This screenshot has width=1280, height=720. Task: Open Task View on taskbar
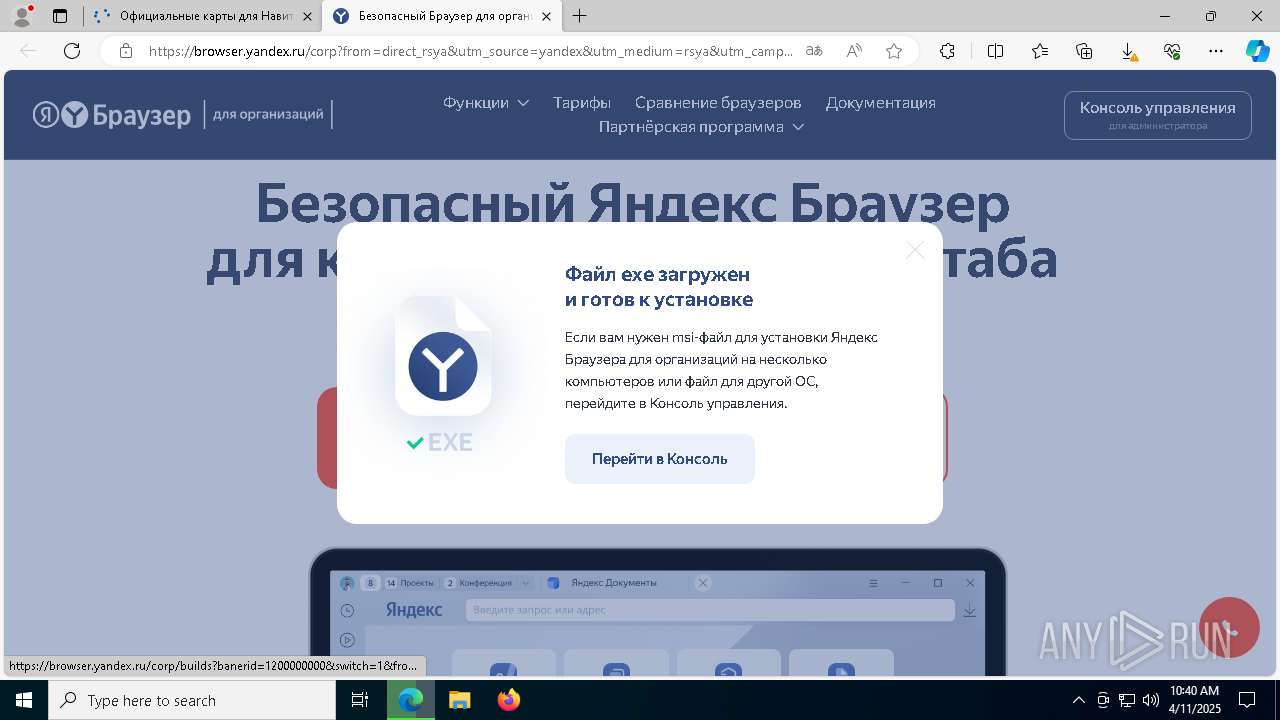coord(360,700)
